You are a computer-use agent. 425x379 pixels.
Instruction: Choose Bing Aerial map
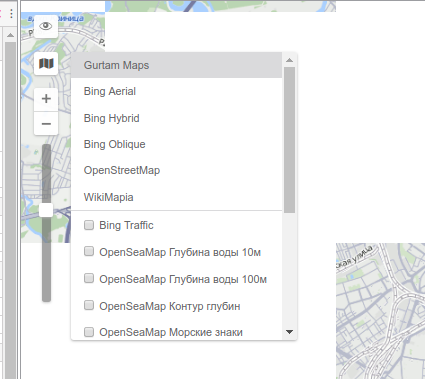[x=177, y=91]
